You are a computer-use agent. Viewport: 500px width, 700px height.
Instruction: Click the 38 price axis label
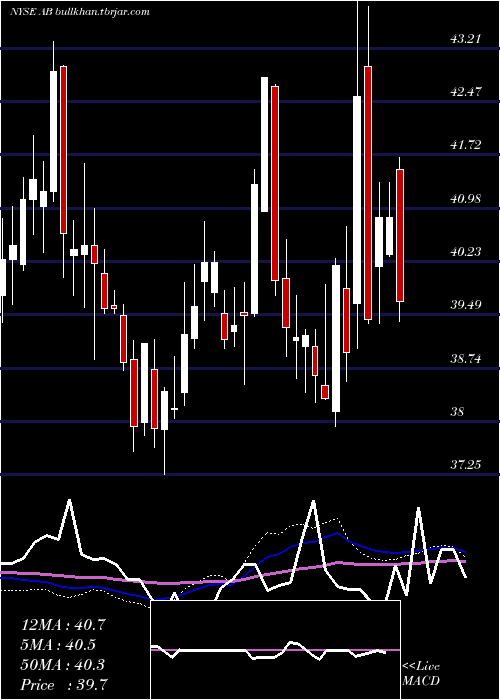tap(457, 412)
